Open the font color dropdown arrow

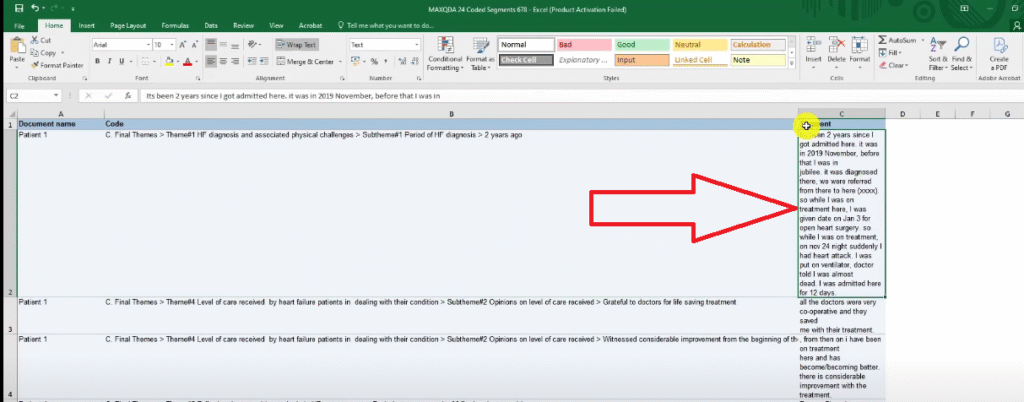tap(195, 62)
